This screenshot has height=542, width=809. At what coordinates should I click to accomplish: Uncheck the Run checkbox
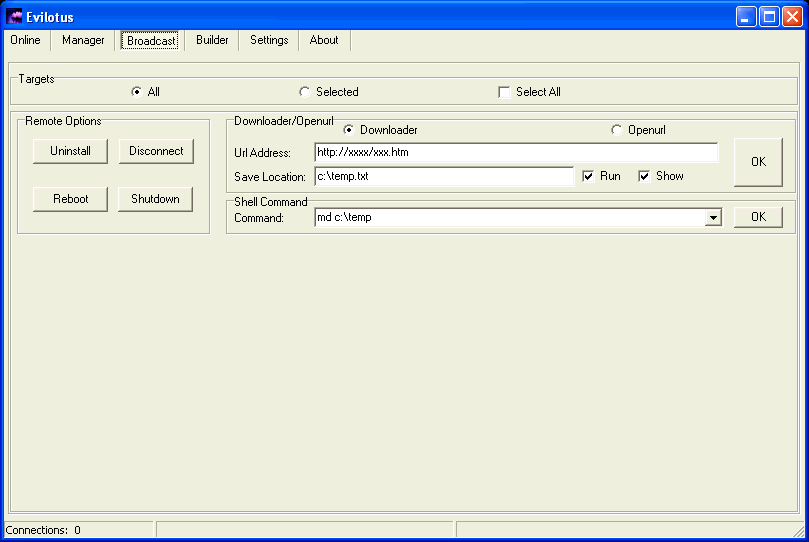[x=589, y=176]
